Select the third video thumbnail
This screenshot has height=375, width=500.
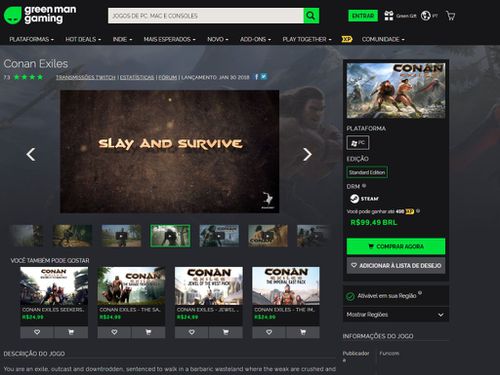pos(121,236)
